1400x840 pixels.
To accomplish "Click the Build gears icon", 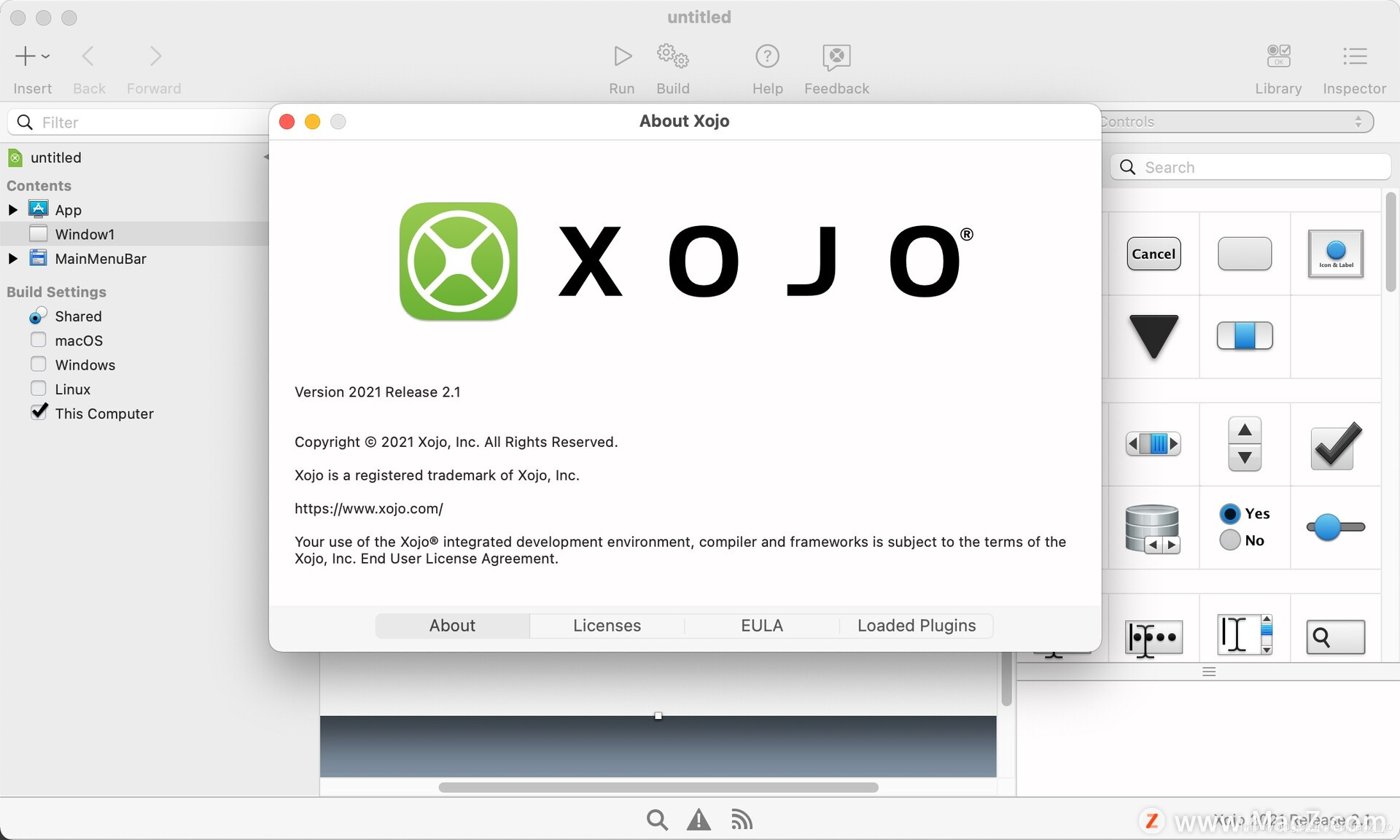I will point(672,56).
